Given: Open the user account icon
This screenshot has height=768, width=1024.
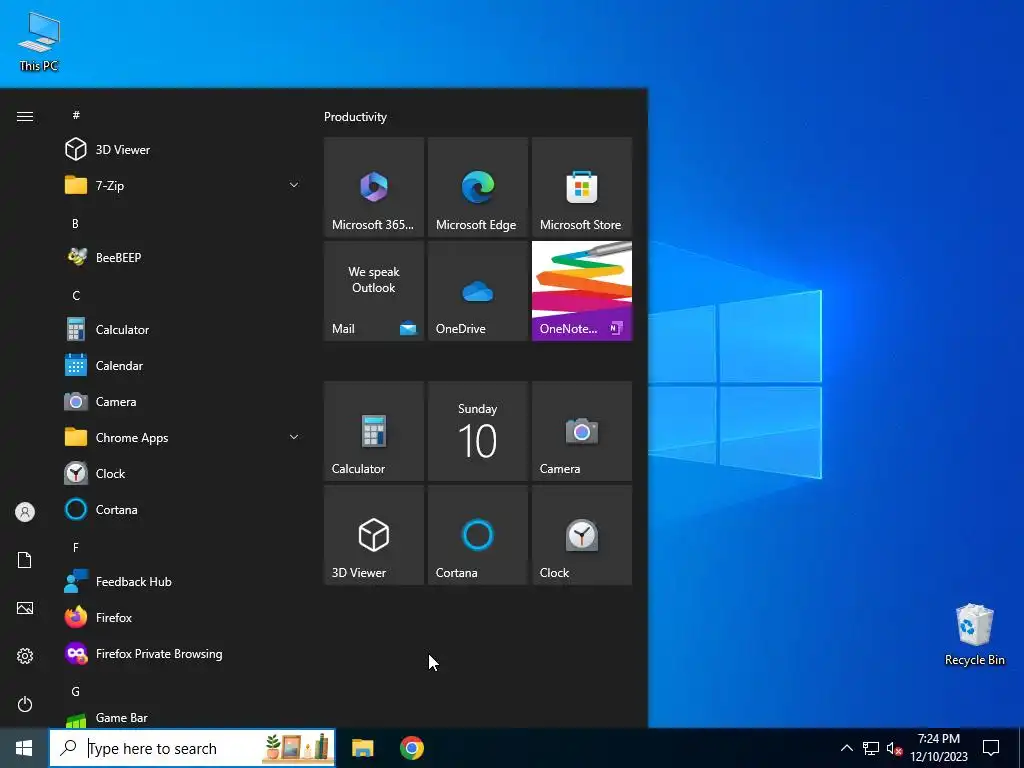Looking at the screenshot, I should pos(25,512).
